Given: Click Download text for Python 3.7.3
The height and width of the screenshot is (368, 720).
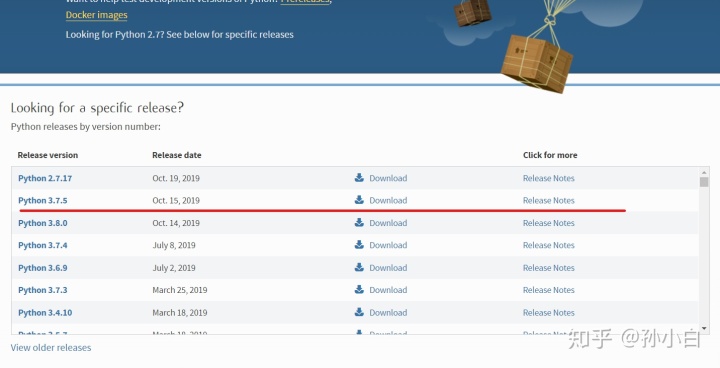Looking at the screenshot, I should 388,290.
